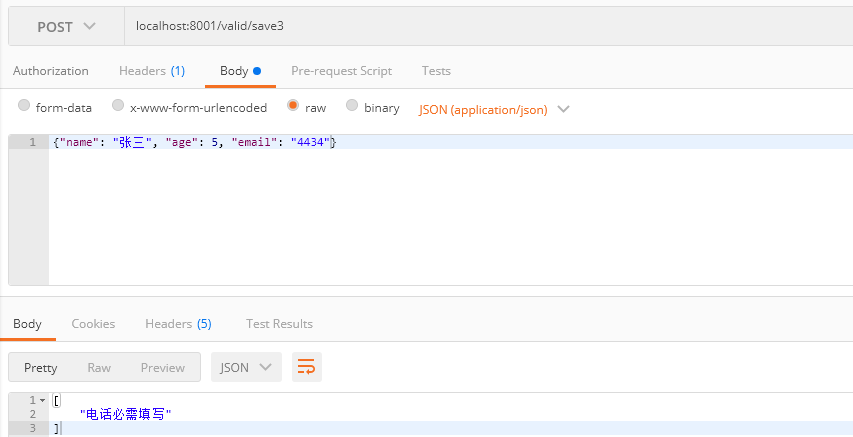853x437 pixels.
Task: Switch to Preview response view
Action: click(162, 367)
